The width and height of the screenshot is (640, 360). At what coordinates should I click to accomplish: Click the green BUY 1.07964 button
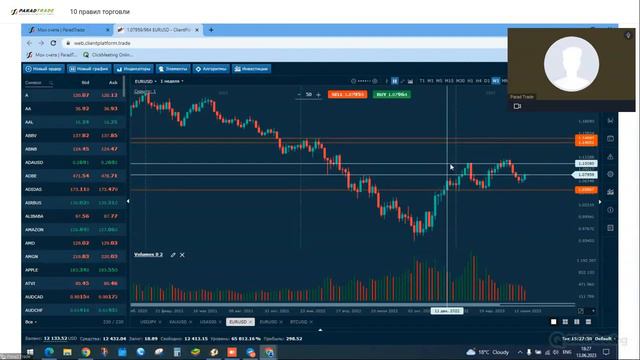(391, 94)
